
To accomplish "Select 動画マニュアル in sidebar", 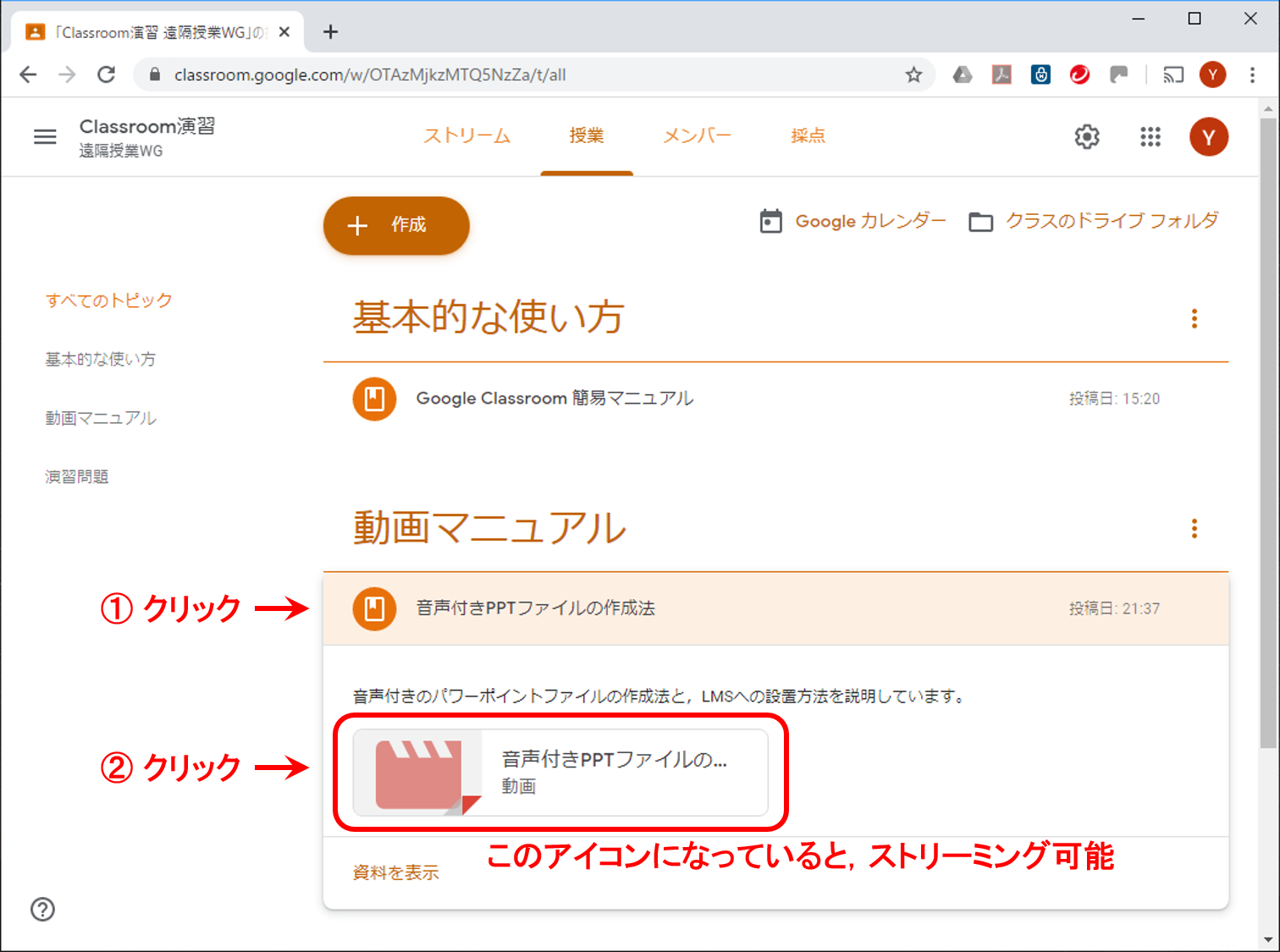I will (101, 418).
